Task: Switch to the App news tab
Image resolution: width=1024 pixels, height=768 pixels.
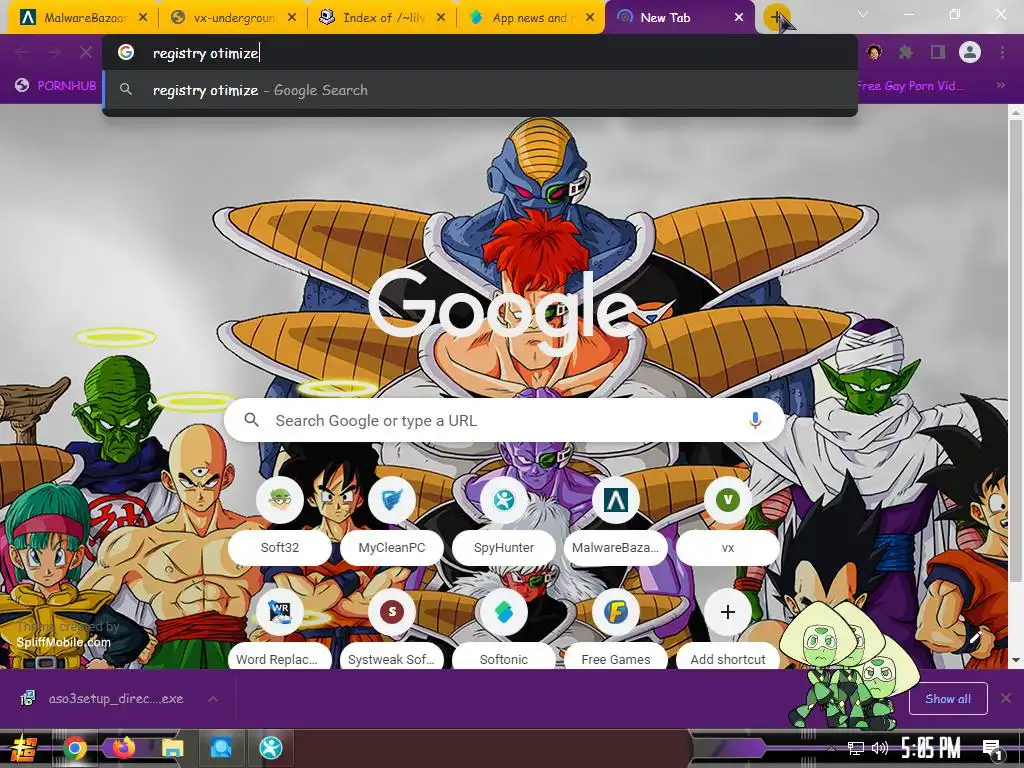Action: click(522, 18)
